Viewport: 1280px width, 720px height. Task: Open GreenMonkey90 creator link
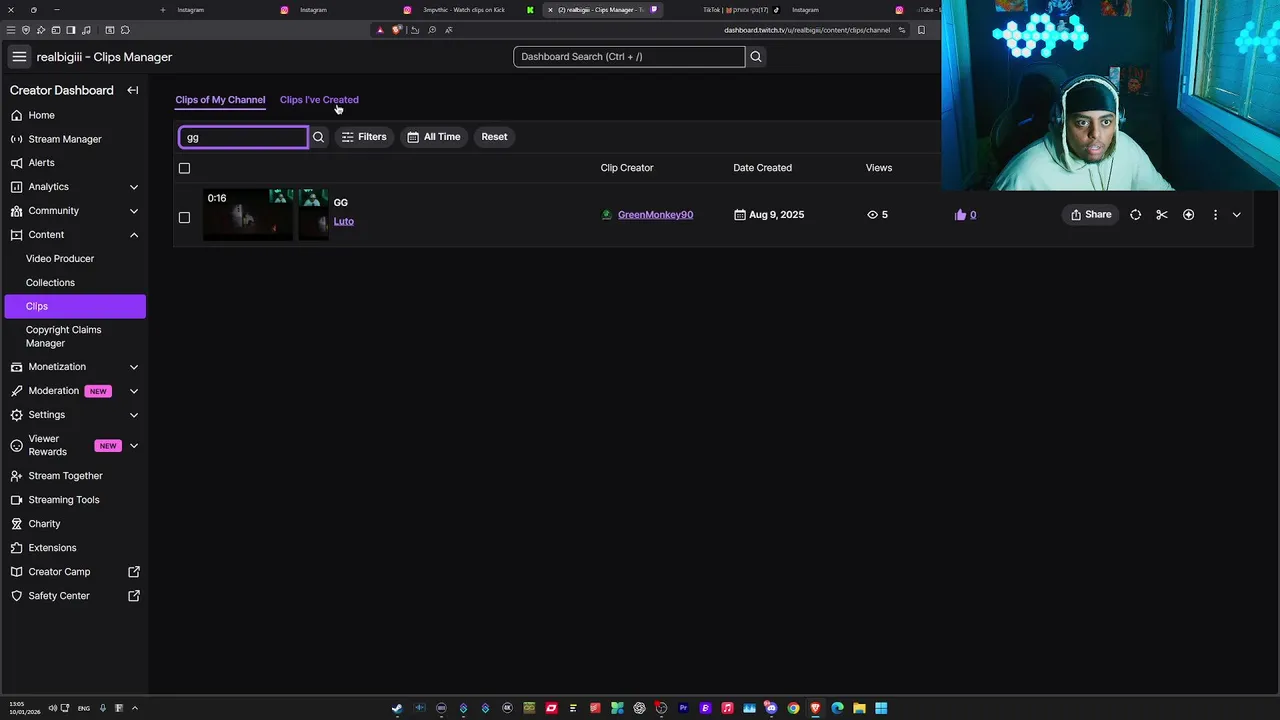tap(655, 215)
